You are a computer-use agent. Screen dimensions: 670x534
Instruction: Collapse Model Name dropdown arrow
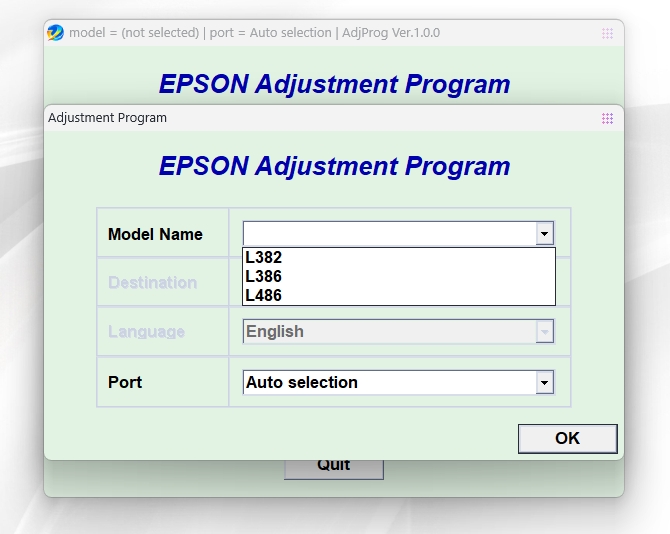tap(544, 234)
